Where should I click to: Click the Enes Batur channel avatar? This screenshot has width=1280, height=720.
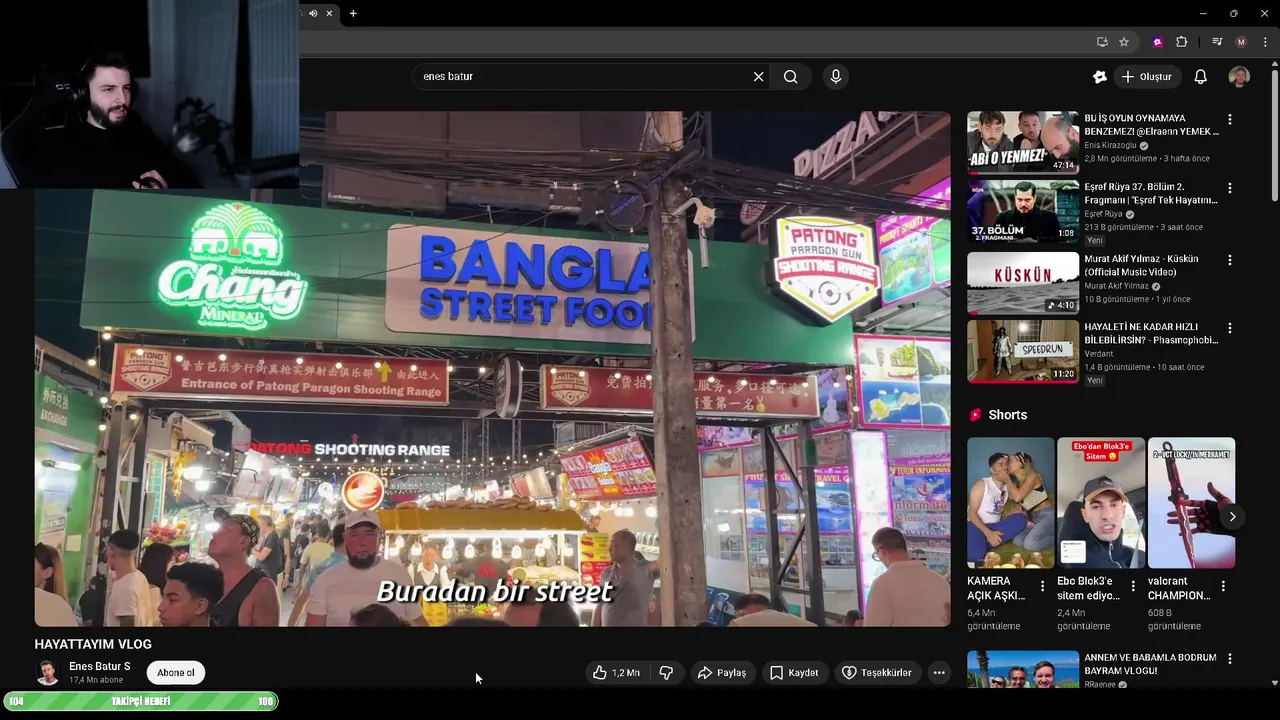[47, 673]
